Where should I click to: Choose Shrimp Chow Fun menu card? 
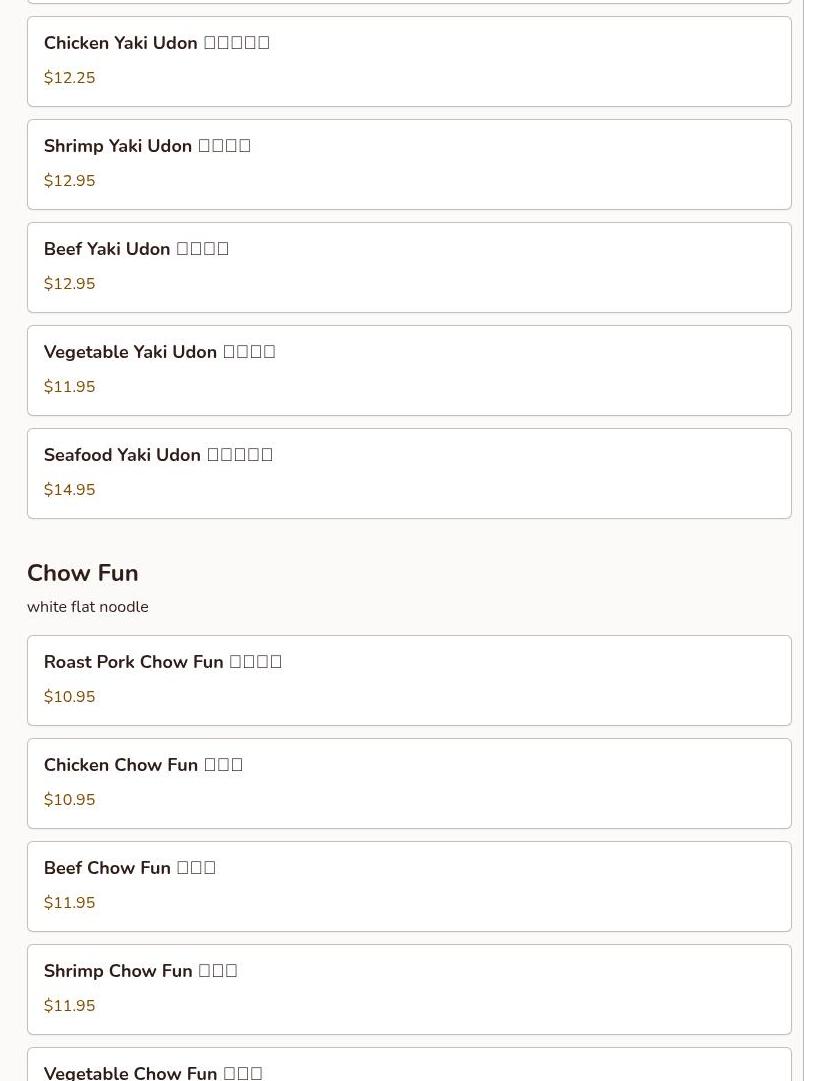(409, 989)
